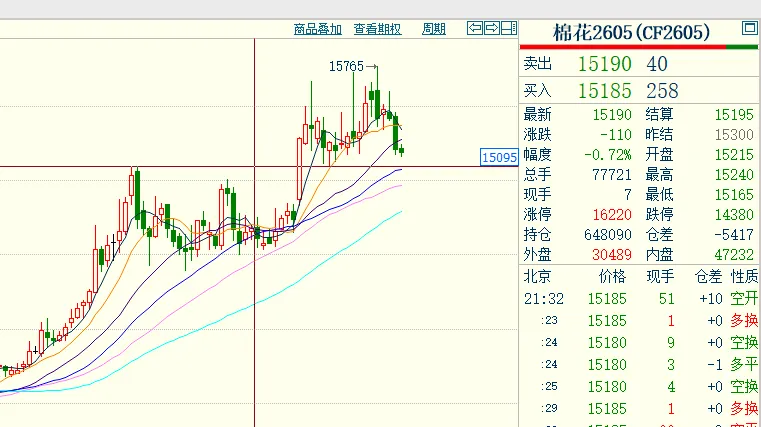Viewport: 761px width, 427px height.
Task: Select the red-green buy-sell ratio bar
Action: click(x=639, y=47)
